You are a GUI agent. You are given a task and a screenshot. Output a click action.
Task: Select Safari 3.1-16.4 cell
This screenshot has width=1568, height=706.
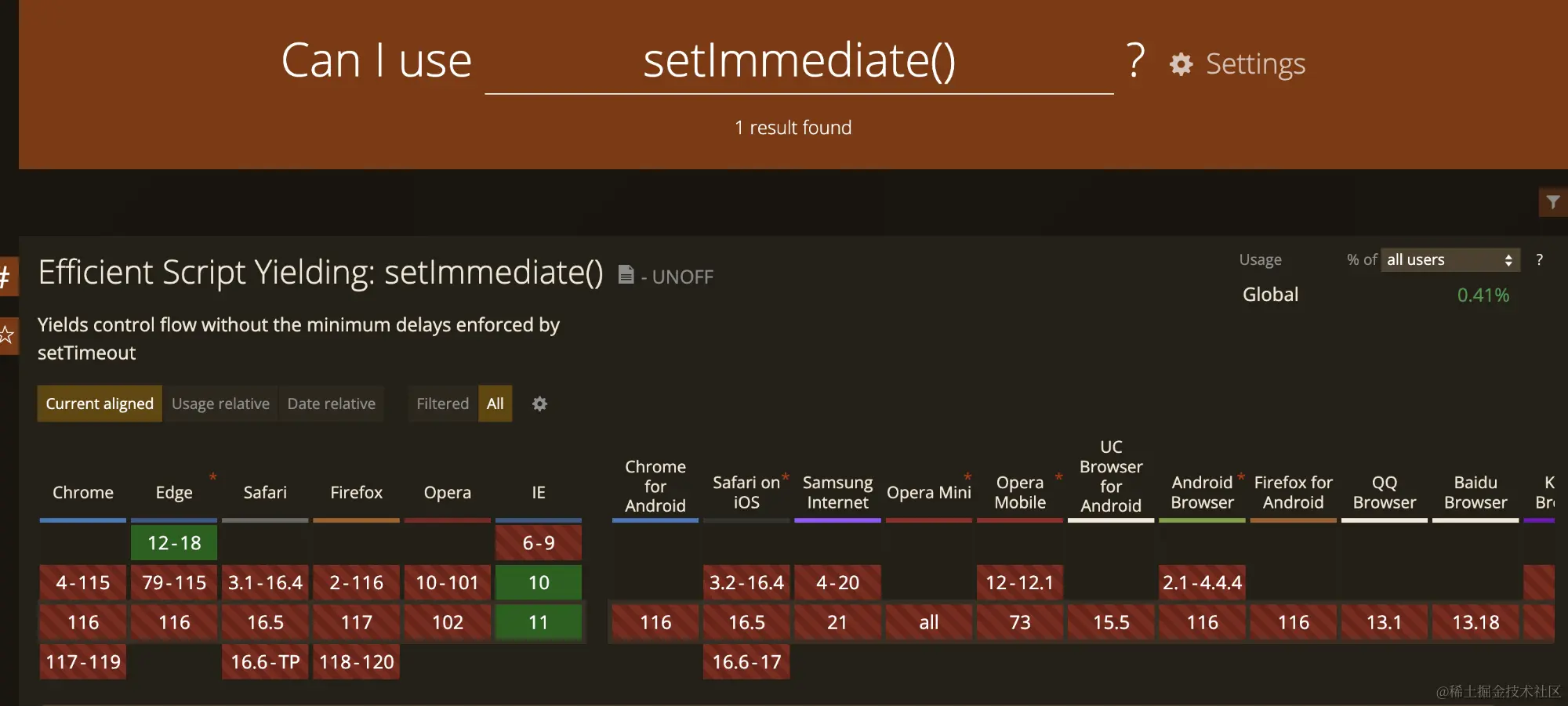265,582
